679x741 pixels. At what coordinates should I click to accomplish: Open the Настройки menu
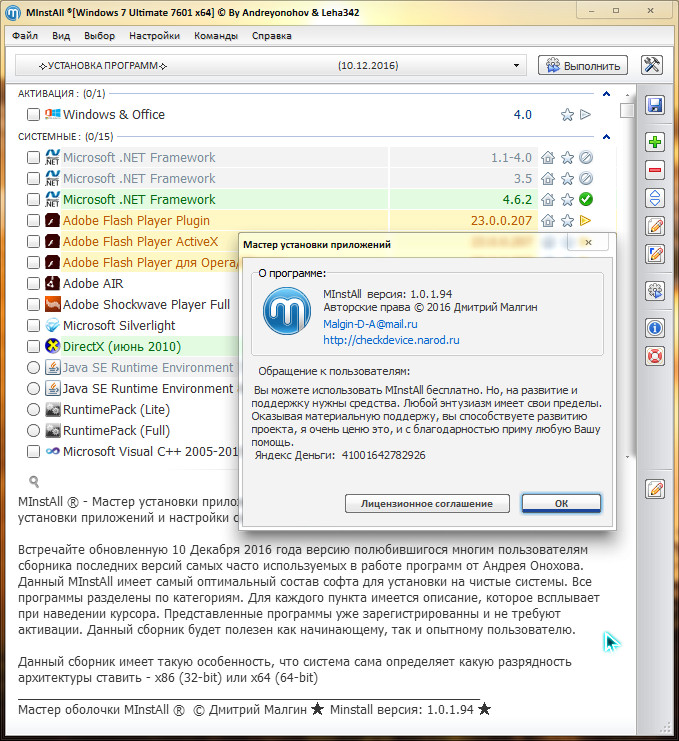coord(155,36)
